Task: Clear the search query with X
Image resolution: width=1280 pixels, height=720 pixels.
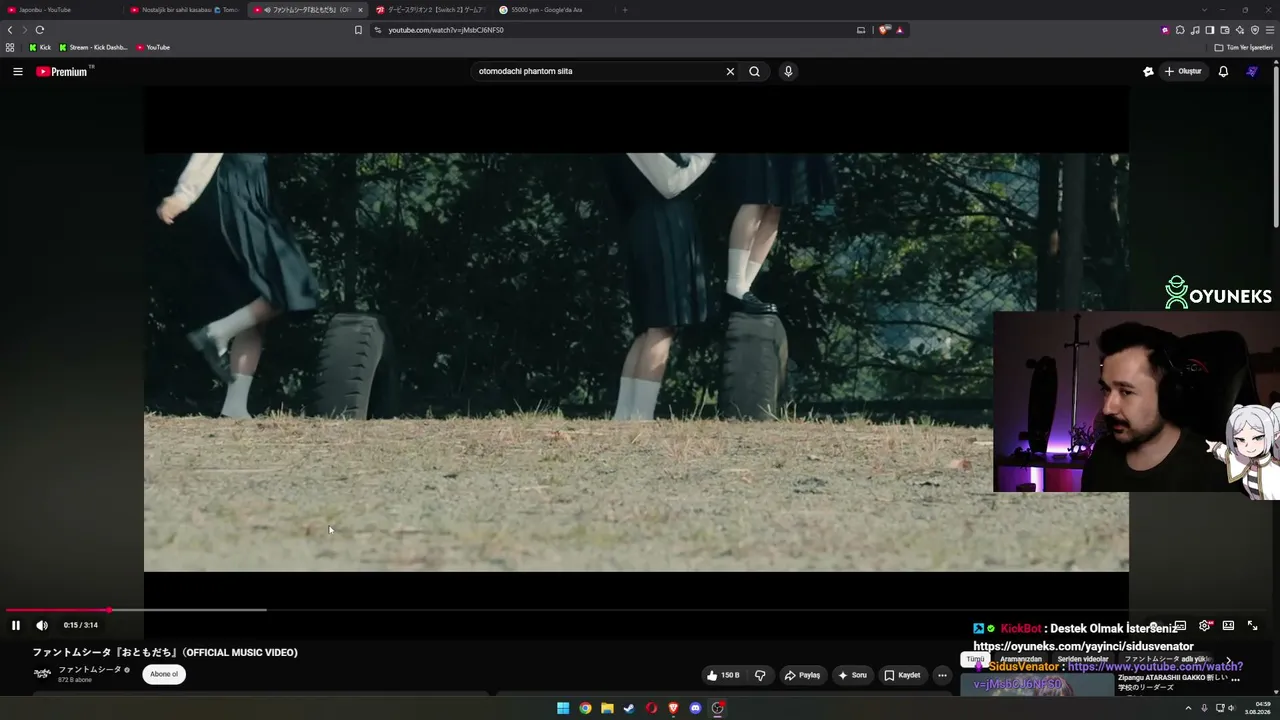Action: [730, 71]
